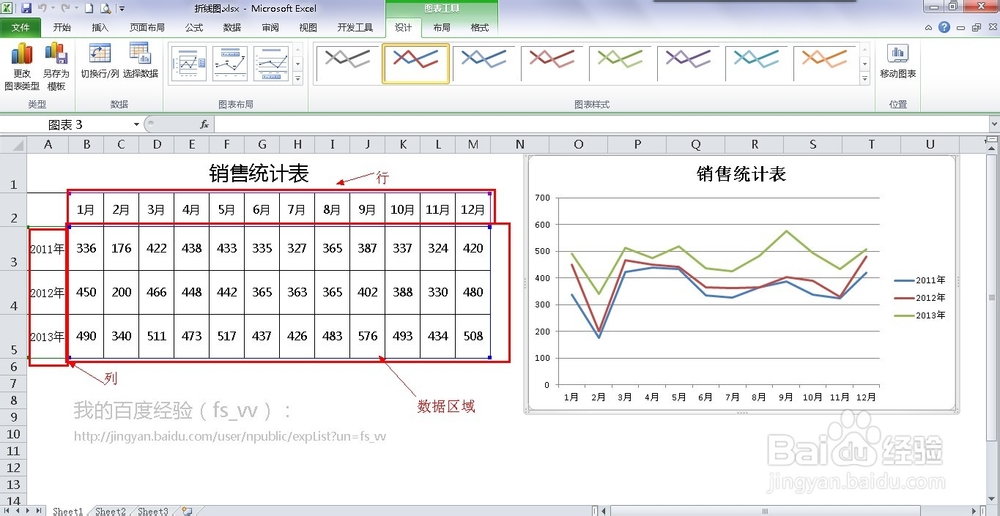Click the cell containing 576

pos(367,336)
